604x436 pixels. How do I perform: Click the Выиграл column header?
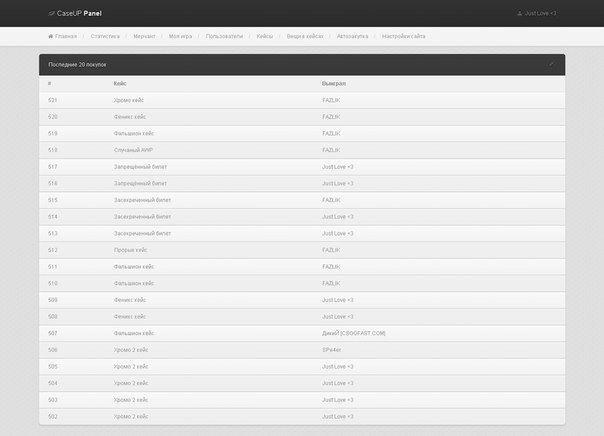click(335, 83)
